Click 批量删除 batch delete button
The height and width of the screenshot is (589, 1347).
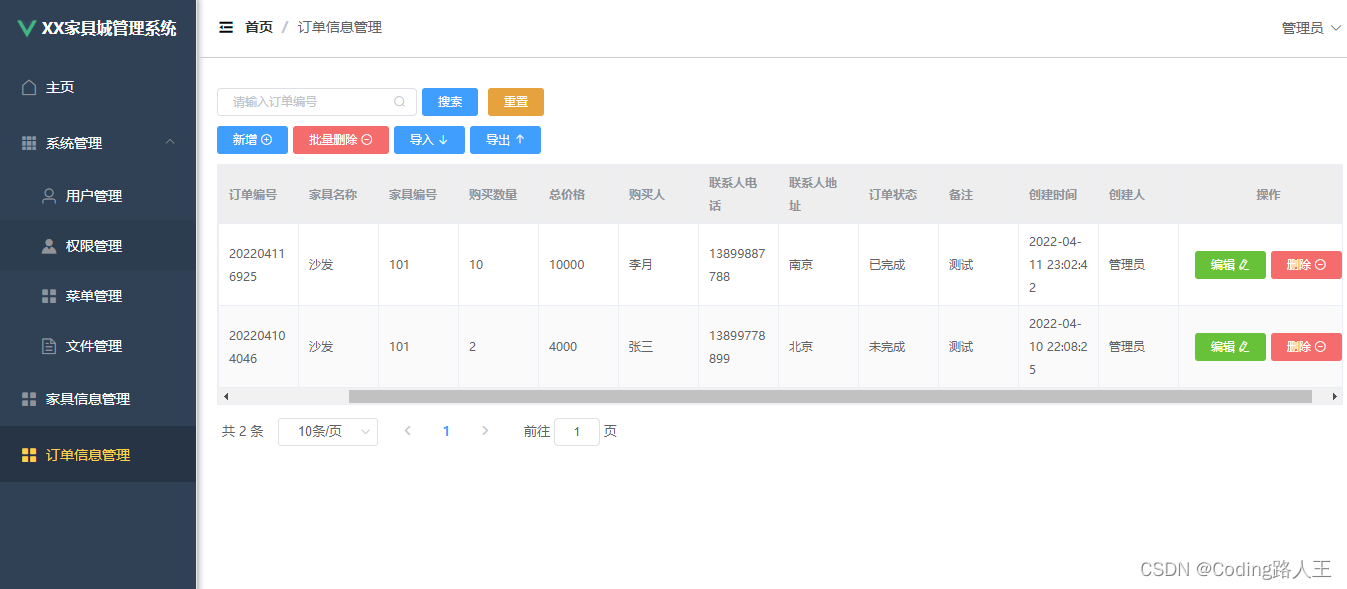coord(340,140)
